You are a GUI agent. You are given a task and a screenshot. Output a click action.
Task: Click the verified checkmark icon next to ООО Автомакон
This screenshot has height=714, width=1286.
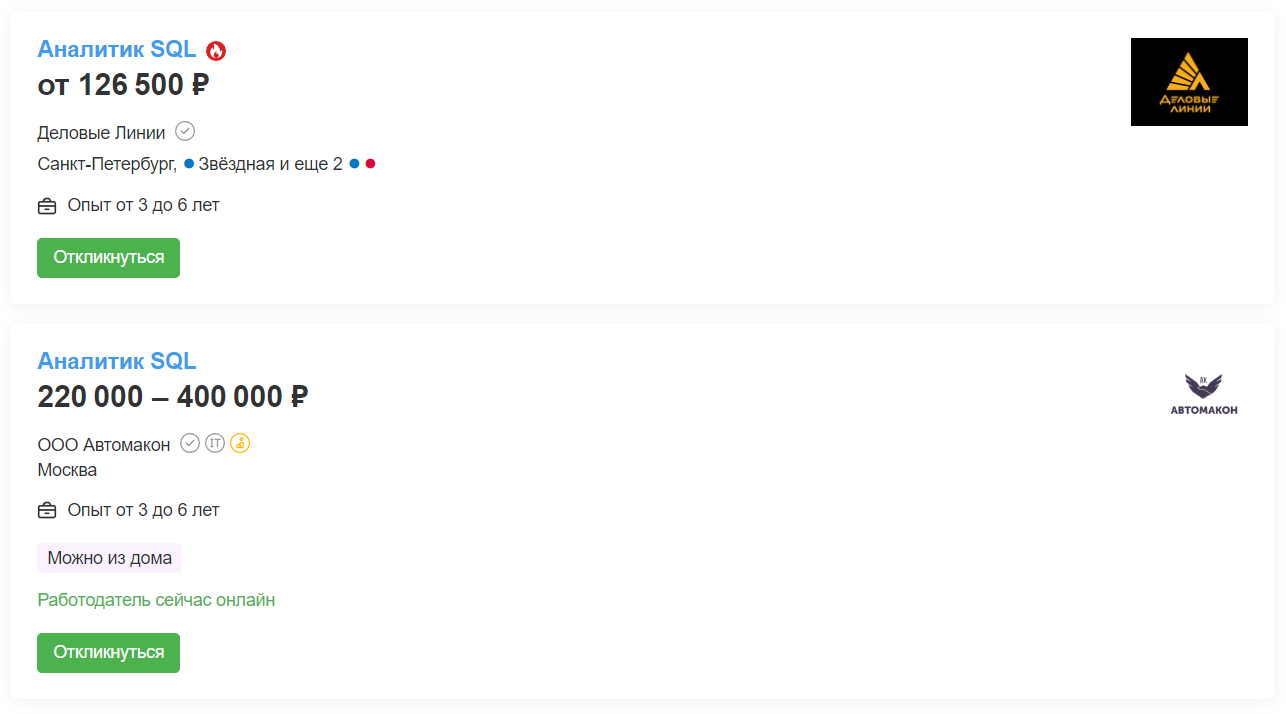pos(190,443)
